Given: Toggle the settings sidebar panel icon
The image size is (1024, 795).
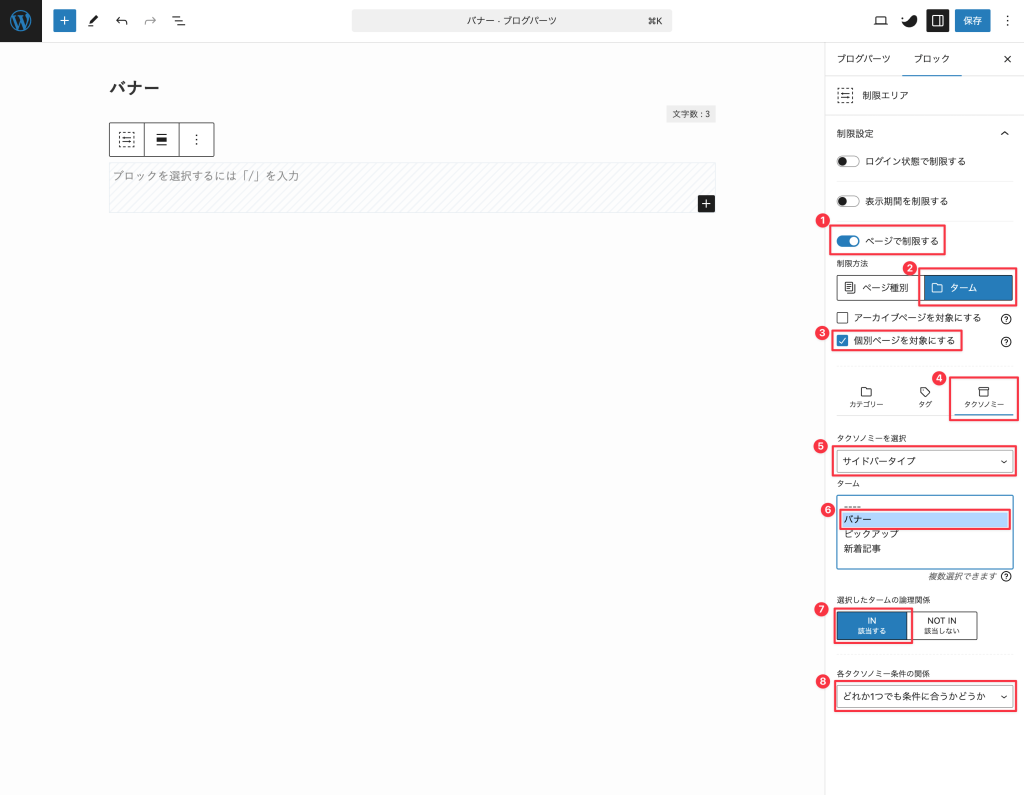Looking at the screenshot, I should pos(937,20).
